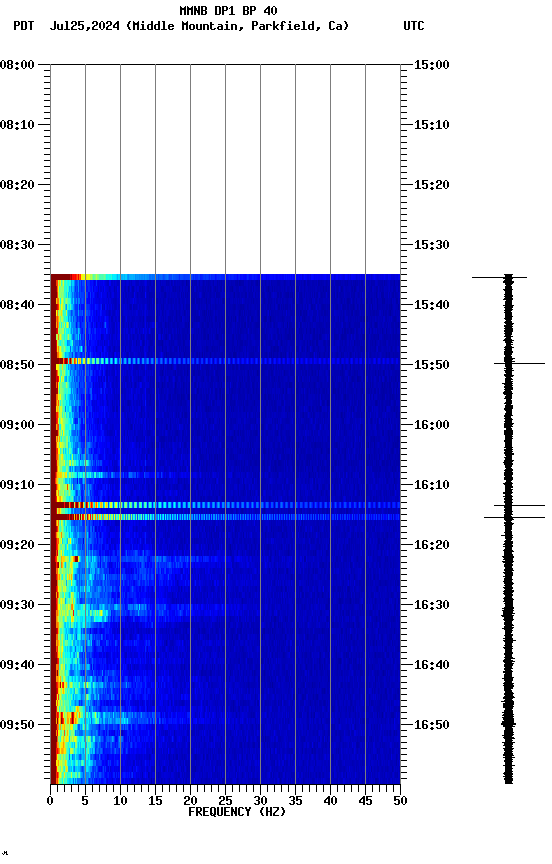Click the 08:10 PDT time label
This screenshot has height=864, width=552.
(x=17, y=125)
